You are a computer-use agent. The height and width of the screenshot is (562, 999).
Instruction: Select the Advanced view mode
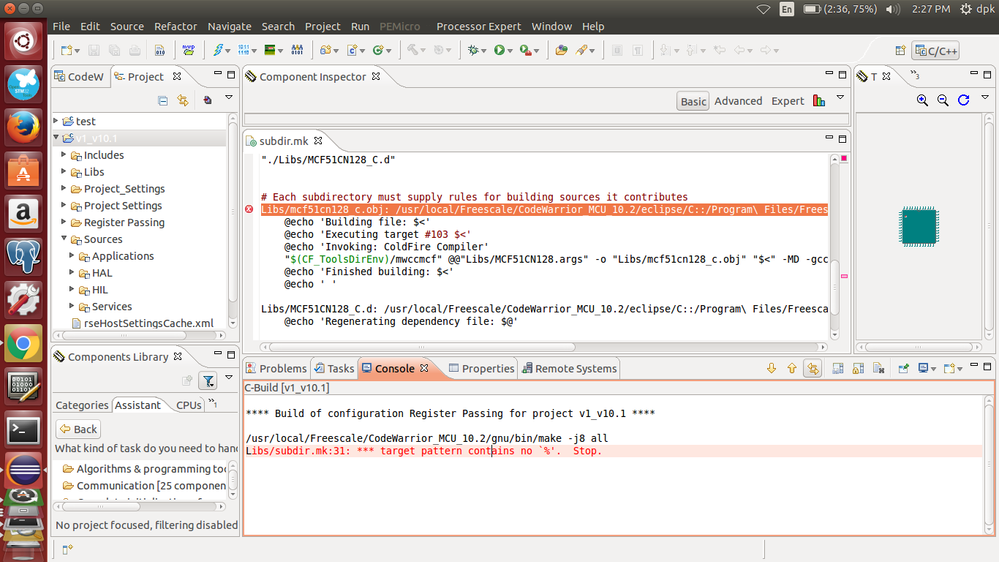pos(738,101)
